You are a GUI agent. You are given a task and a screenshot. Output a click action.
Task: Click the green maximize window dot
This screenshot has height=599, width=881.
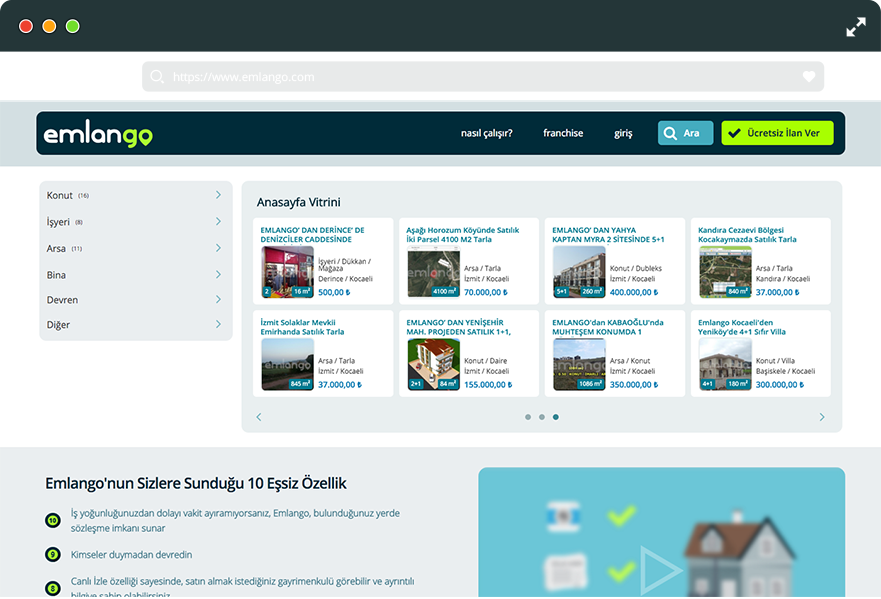[72, 26]
